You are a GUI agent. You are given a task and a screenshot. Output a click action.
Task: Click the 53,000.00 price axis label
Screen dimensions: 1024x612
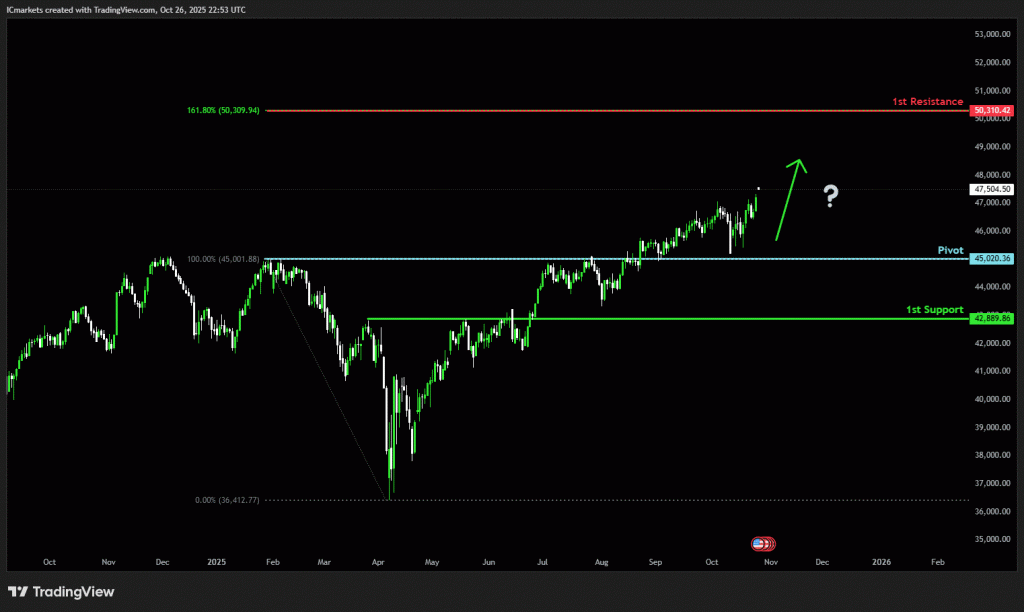992,34
